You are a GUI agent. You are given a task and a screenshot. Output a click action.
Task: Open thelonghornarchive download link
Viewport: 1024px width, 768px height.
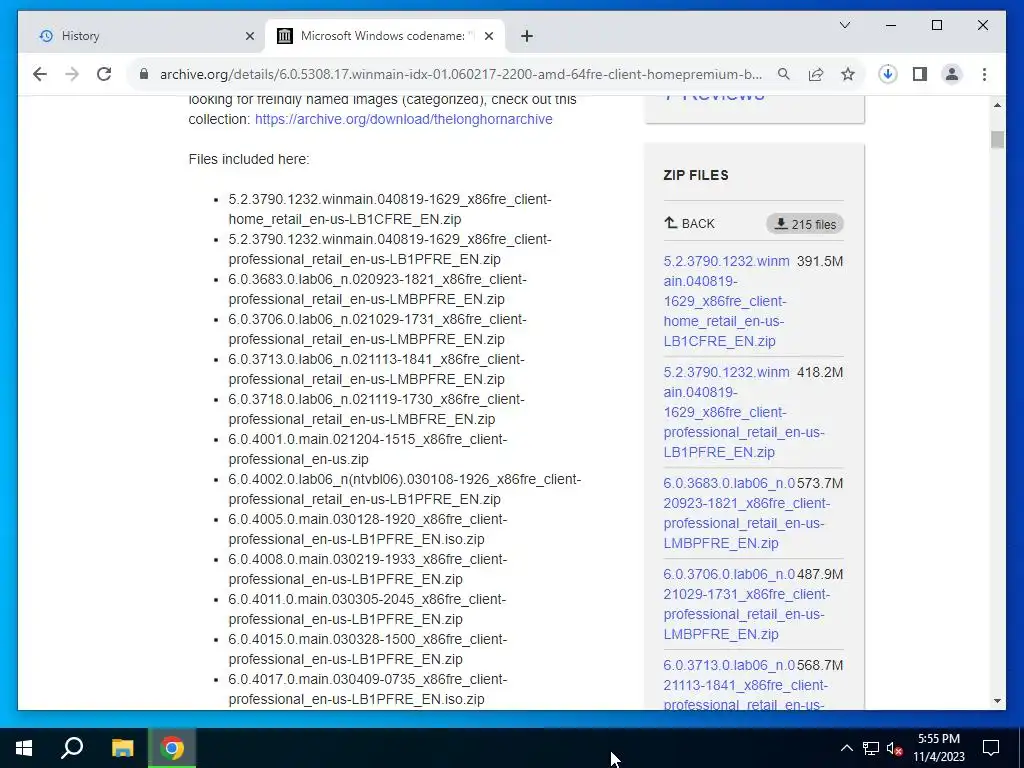coord(404,120)
